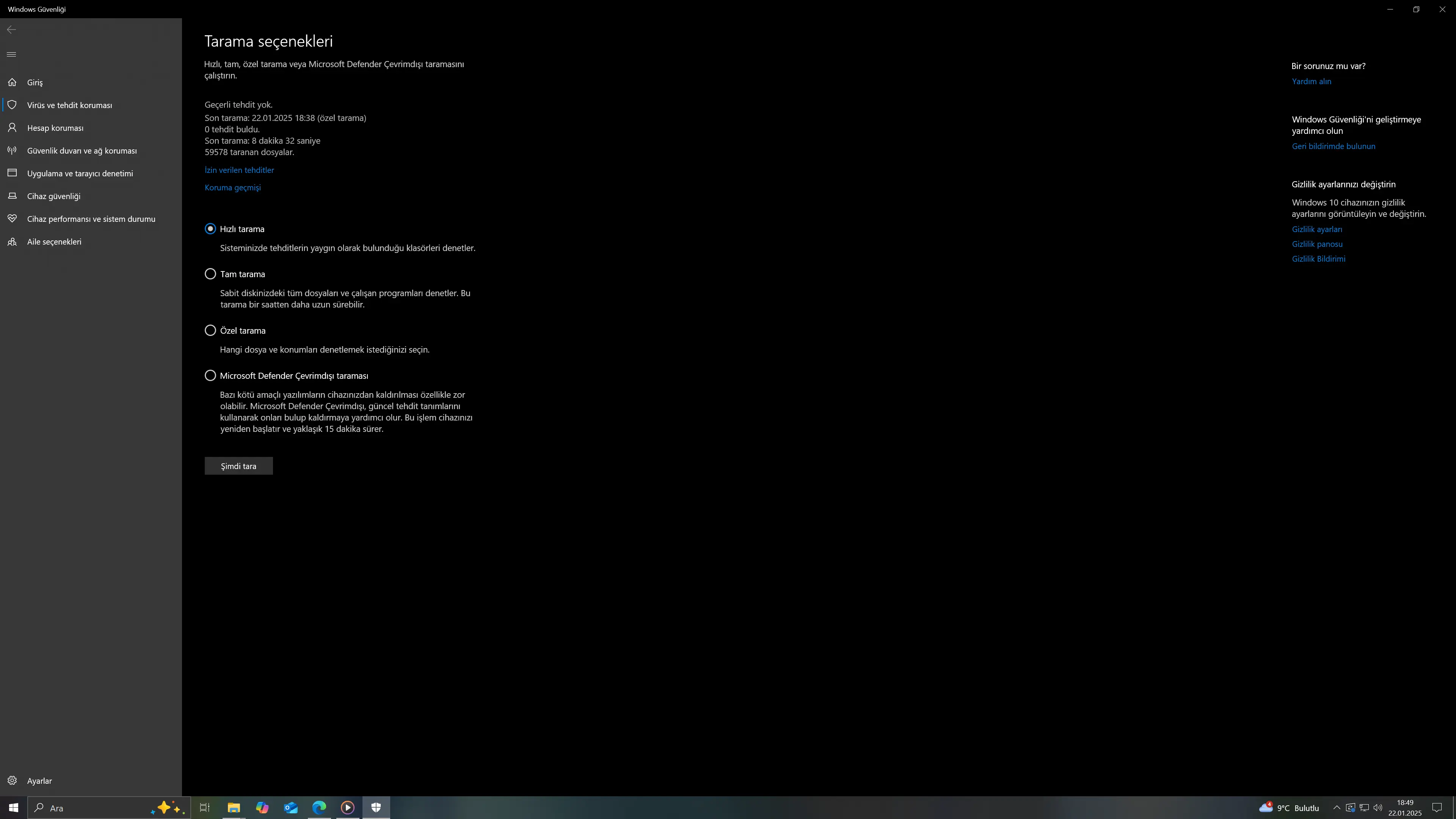Click the Yardım alın link
The width and height of the screenshot is (1456, 819).
pyautogui.click(x=1311, y=82)
